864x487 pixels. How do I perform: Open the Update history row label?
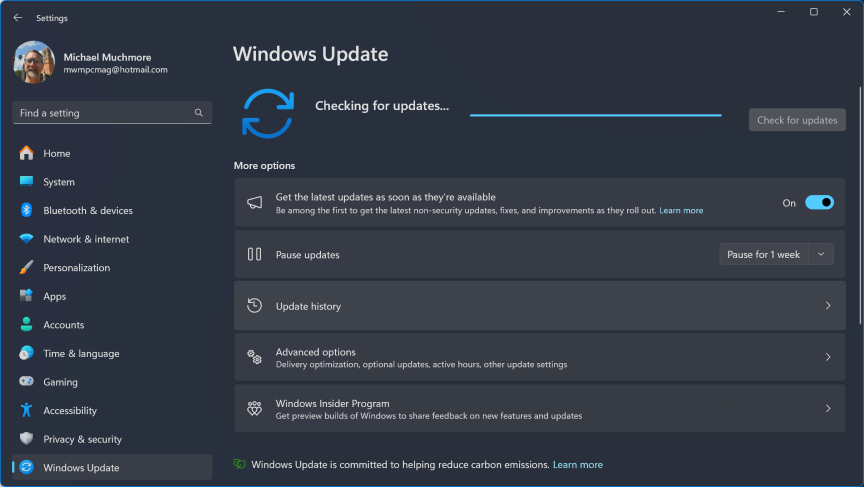click(308, 306)
